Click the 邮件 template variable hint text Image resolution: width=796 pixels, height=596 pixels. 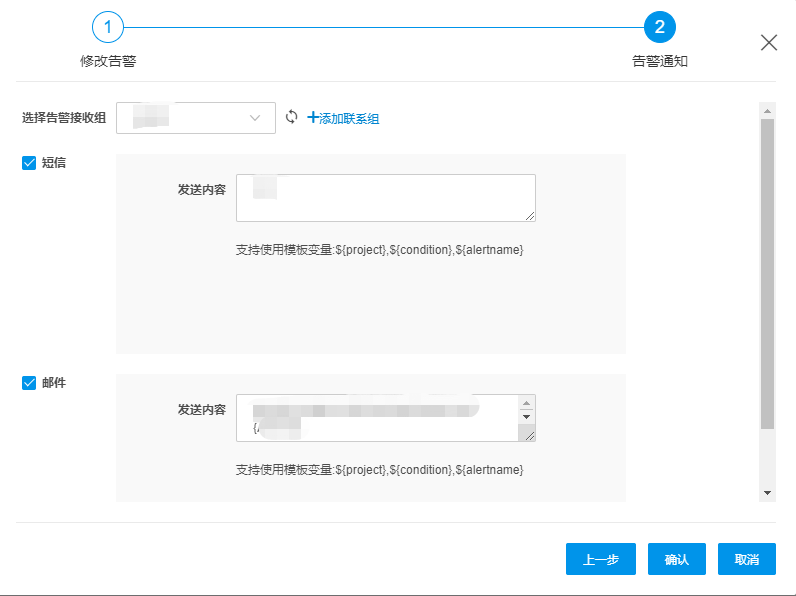[379, 470]
